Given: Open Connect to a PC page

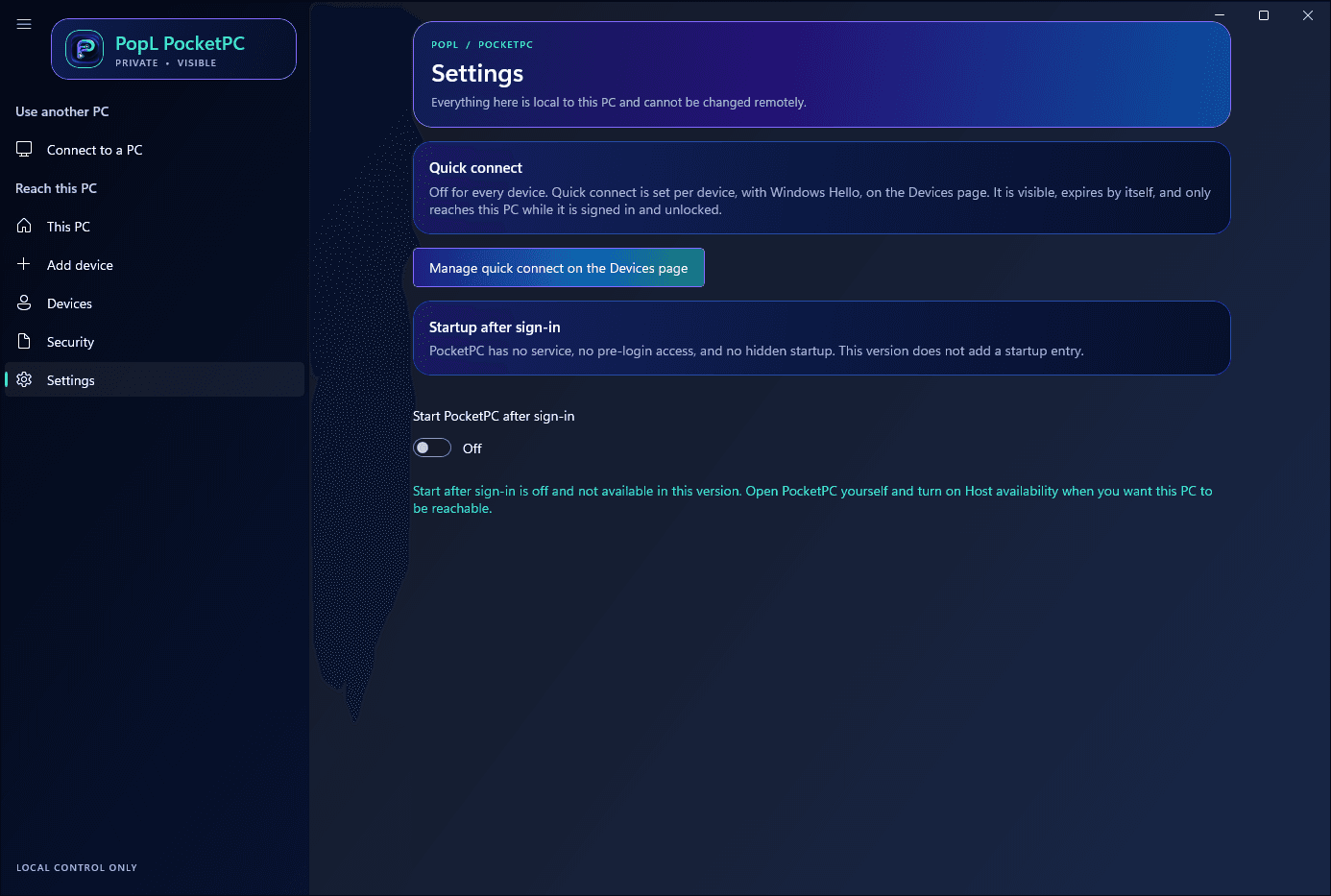Looking at the screenshot, I should tap(155, 150).
